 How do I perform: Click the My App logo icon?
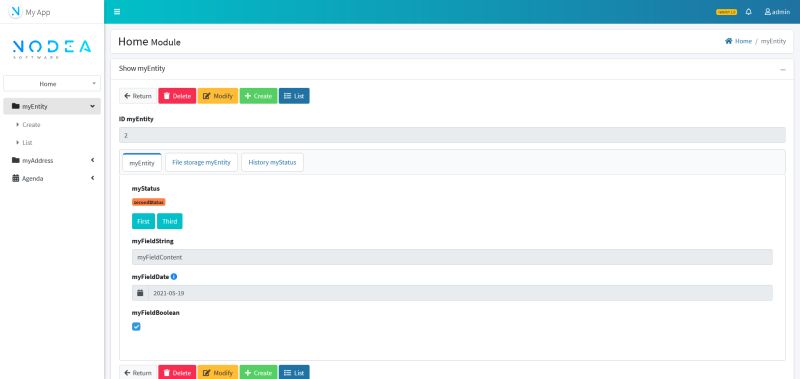tap(16, 12)
